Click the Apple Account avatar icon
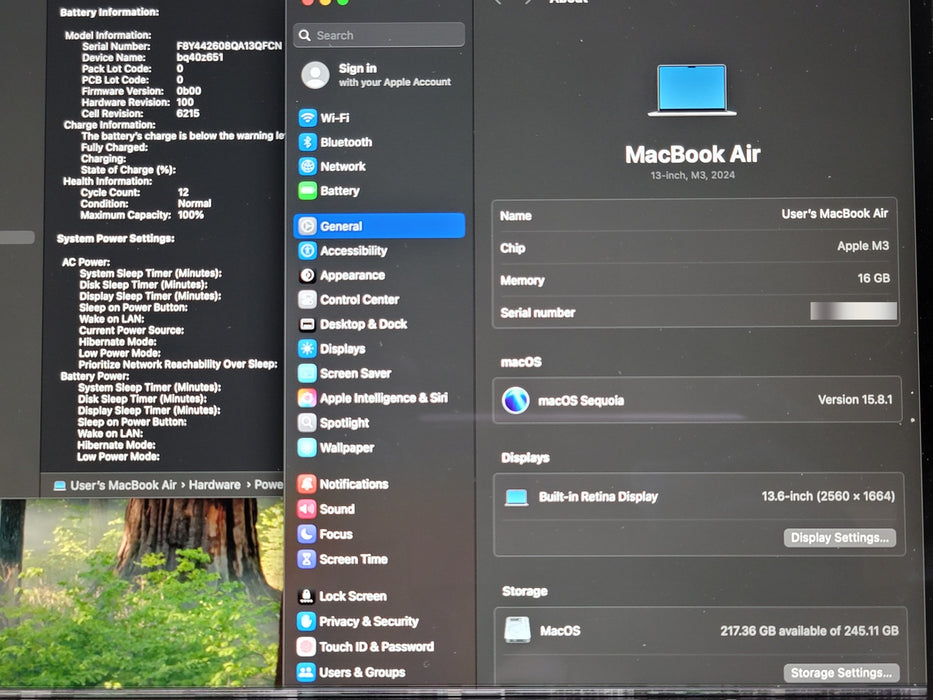This screenshot has height=700, width=933. (315, 75)
